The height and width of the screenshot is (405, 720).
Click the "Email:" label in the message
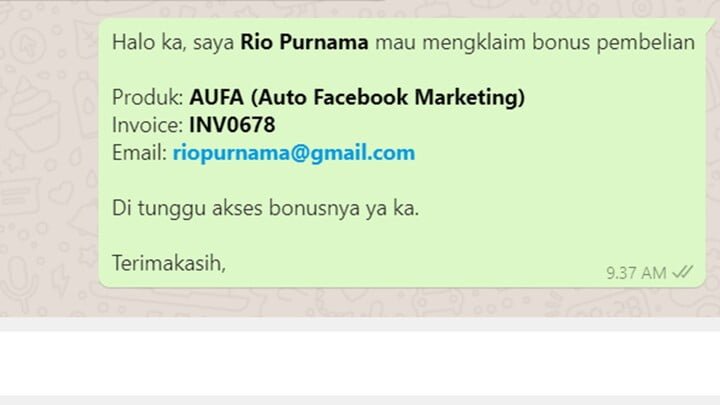140,153
